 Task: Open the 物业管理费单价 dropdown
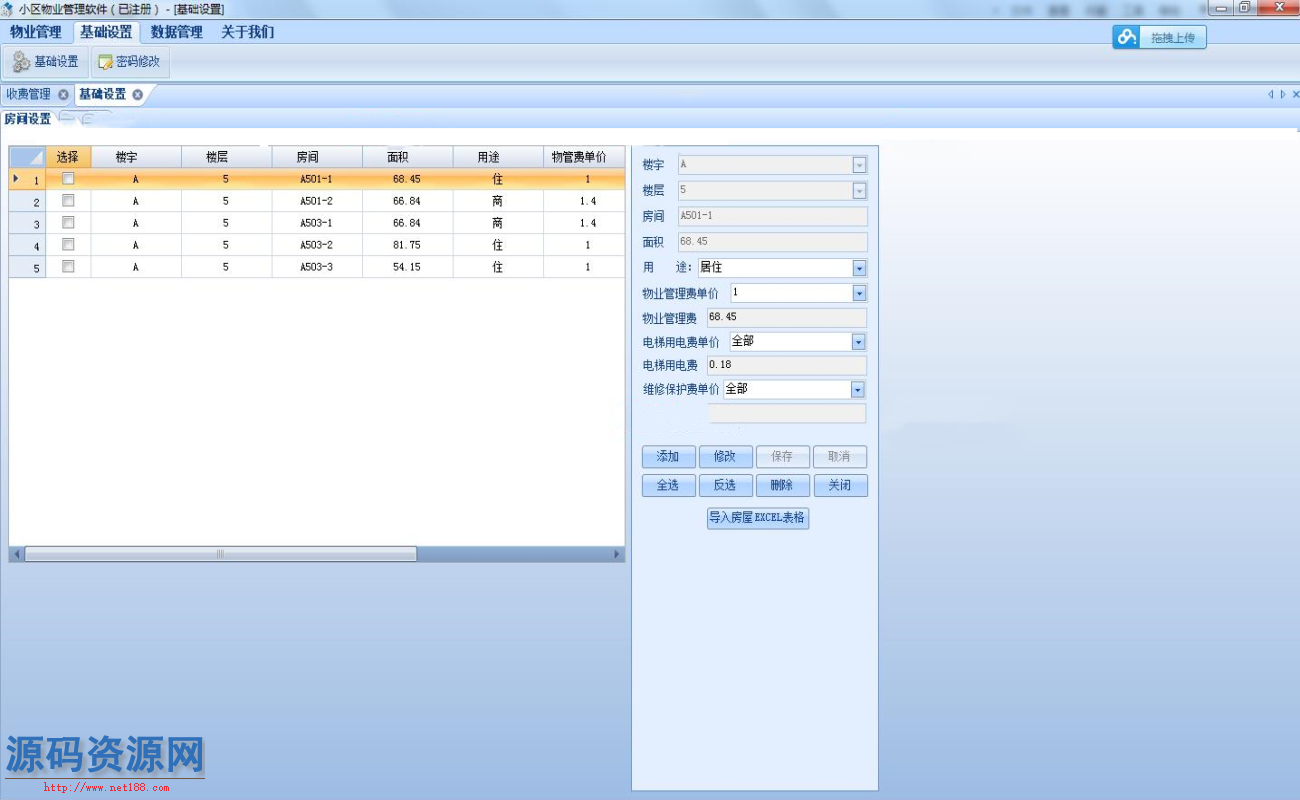(859, 293)
